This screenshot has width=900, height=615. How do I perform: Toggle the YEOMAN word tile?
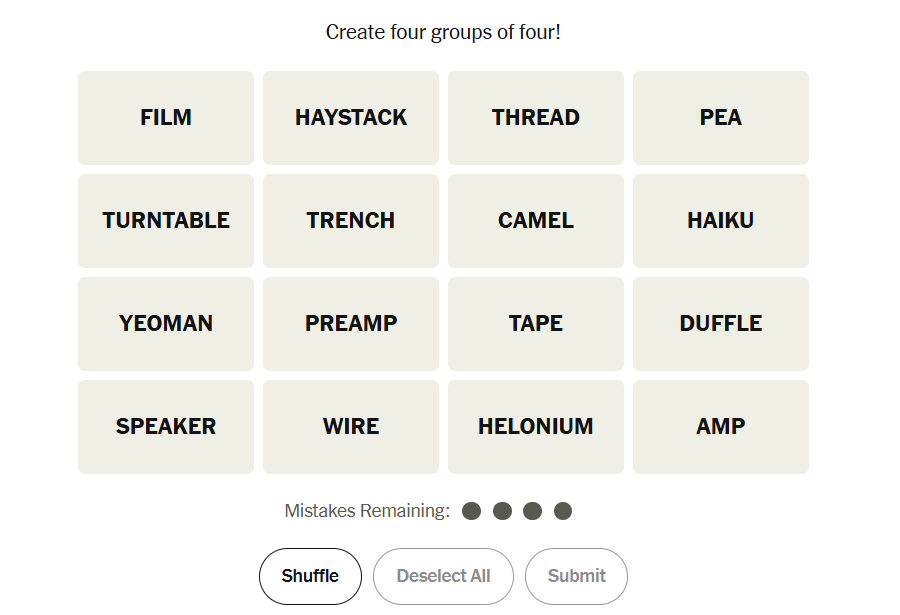166,324
